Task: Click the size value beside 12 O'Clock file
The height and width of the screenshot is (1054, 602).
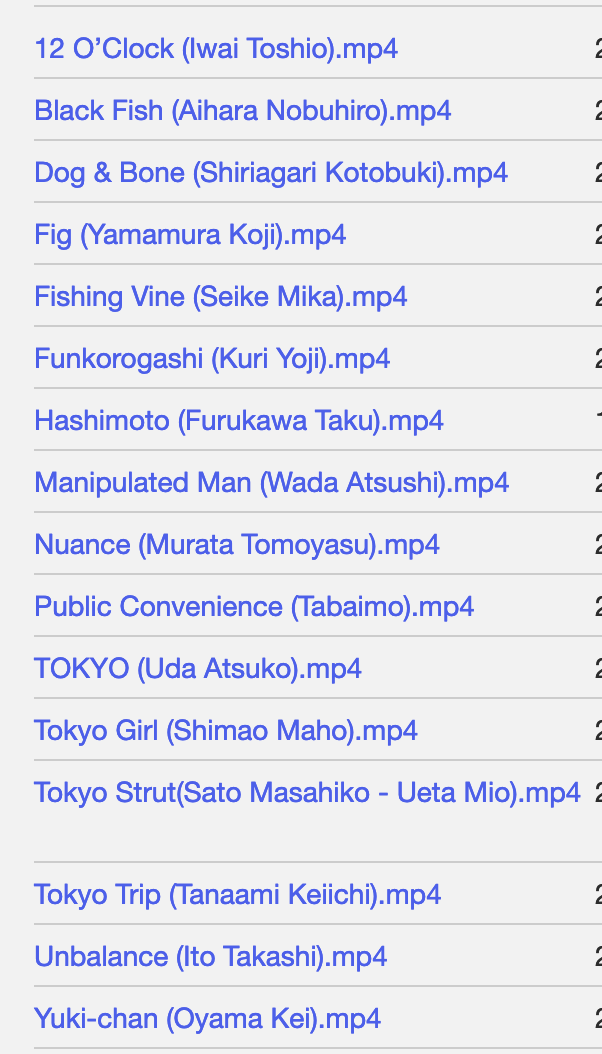Action: coord(598,49)
